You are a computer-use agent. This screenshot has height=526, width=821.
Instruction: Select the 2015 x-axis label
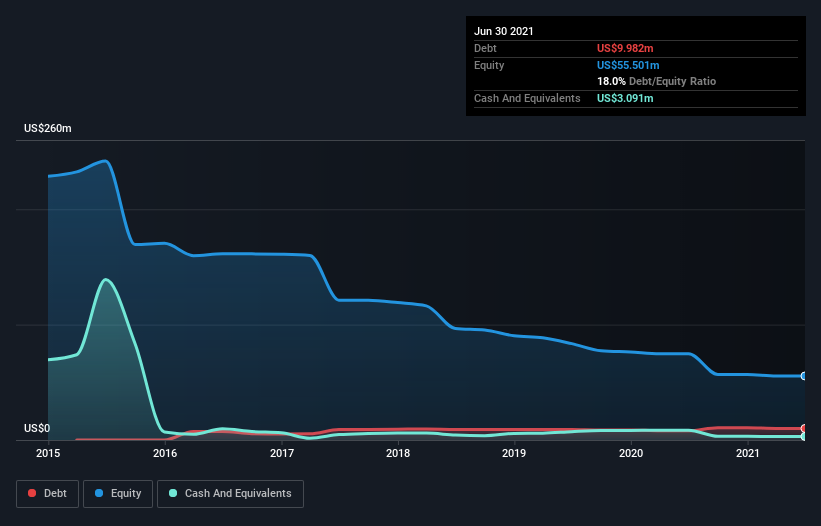click(x=48, y=453)
